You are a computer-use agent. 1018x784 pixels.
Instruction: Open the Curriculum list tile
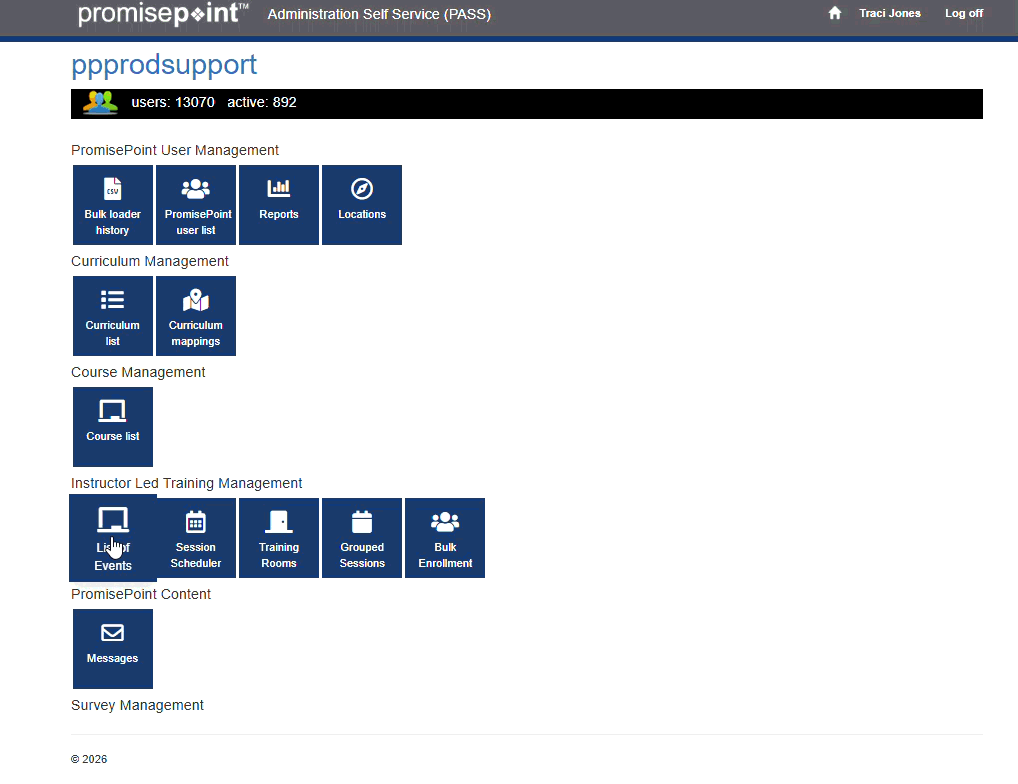113,316
